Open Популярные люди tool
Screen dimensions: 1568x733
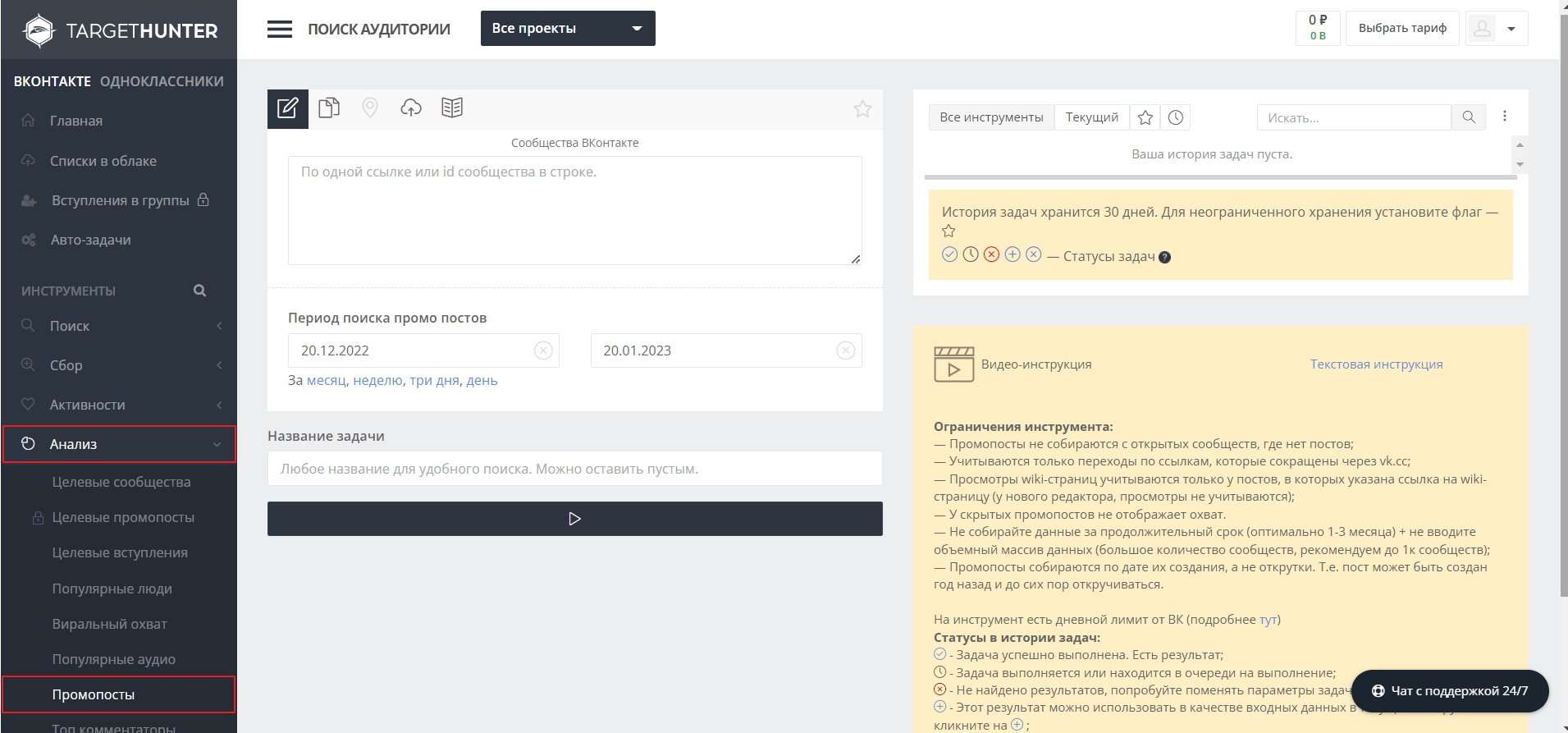point(112,589)
